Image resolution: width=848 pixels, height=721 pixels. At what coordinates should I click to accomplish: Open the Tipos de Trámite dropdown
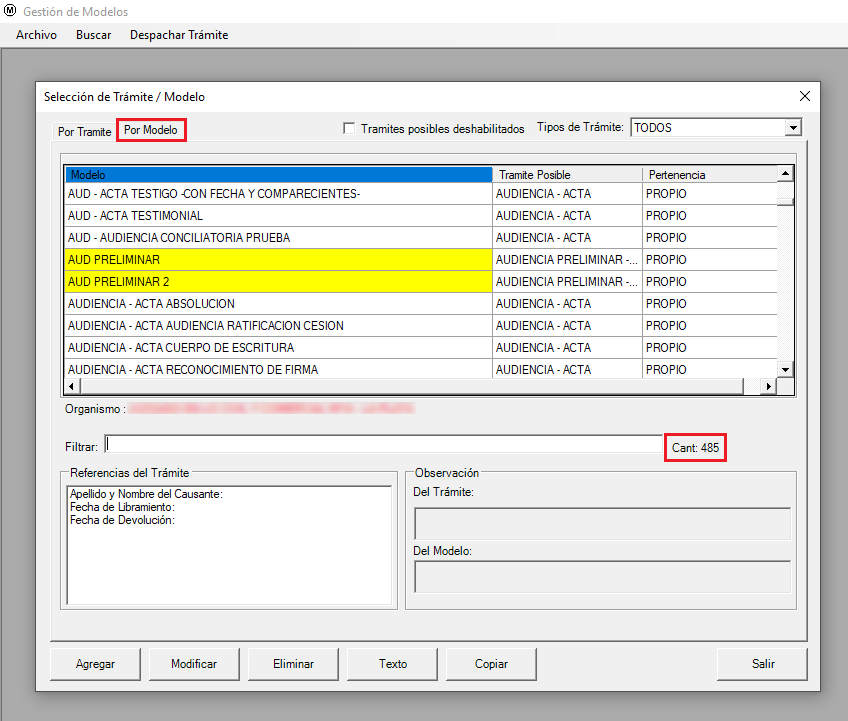[x=793, y=128]
